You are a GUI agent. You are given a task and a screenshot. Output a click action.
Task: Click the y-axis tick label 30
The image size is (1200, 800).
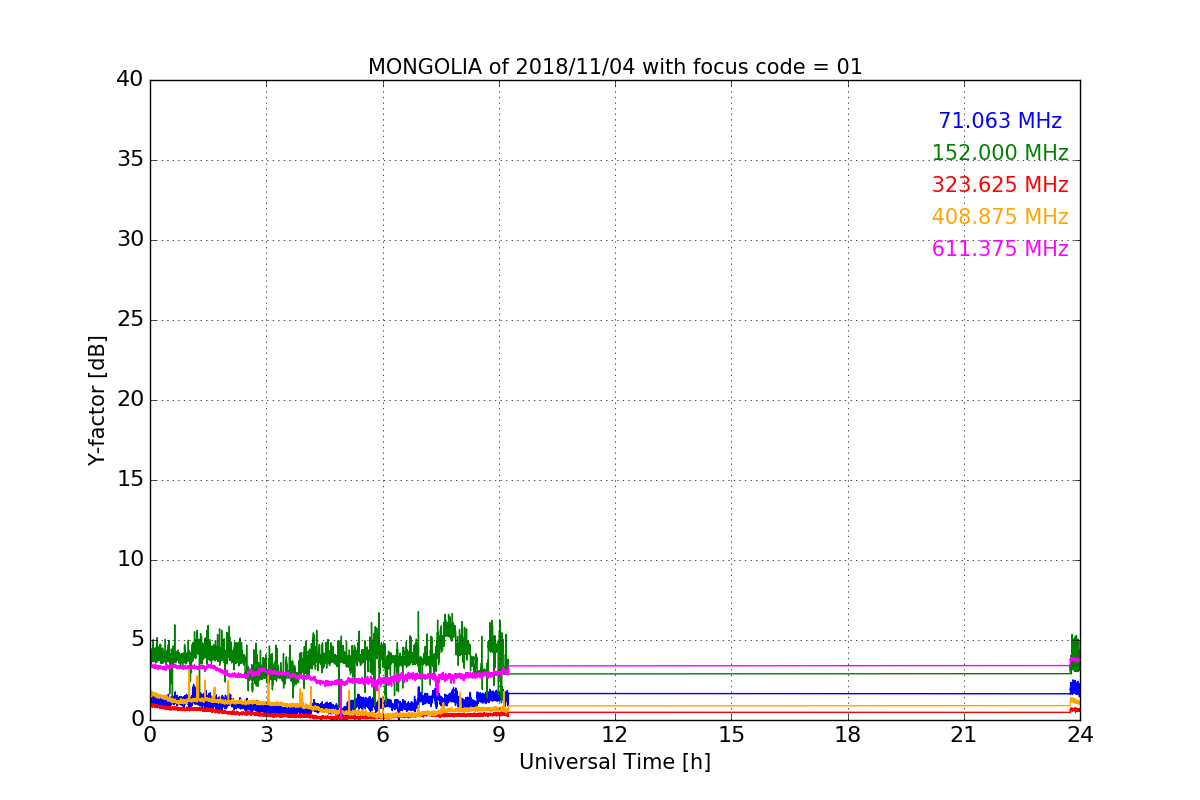coord(130,240)
